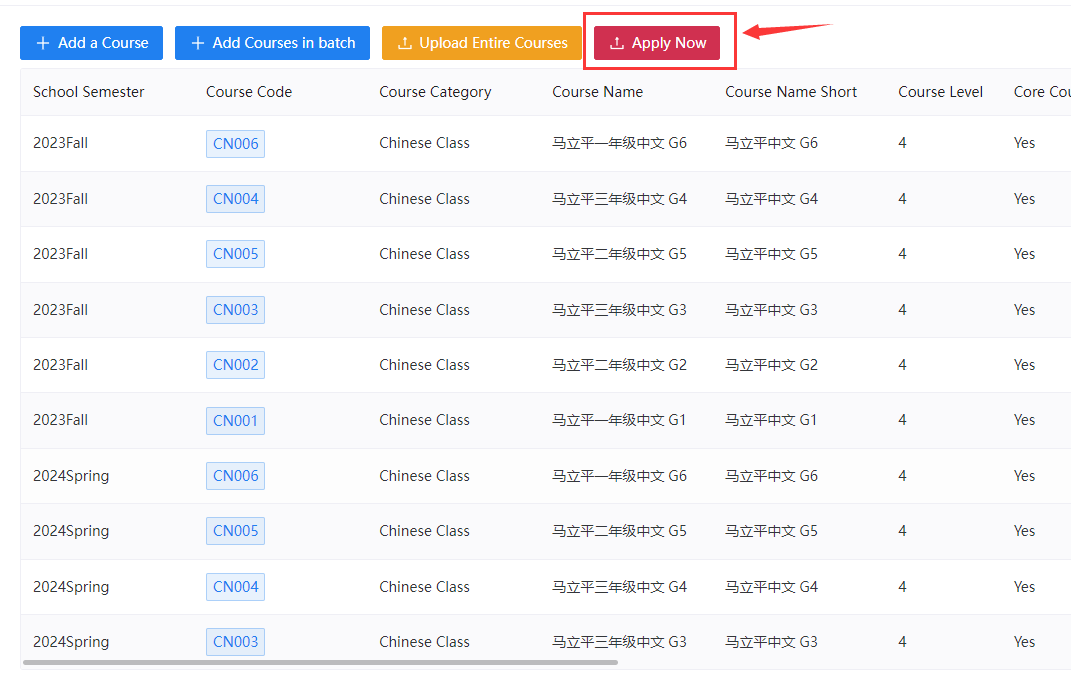Click plus icon on Add Courses in batch

197,43
